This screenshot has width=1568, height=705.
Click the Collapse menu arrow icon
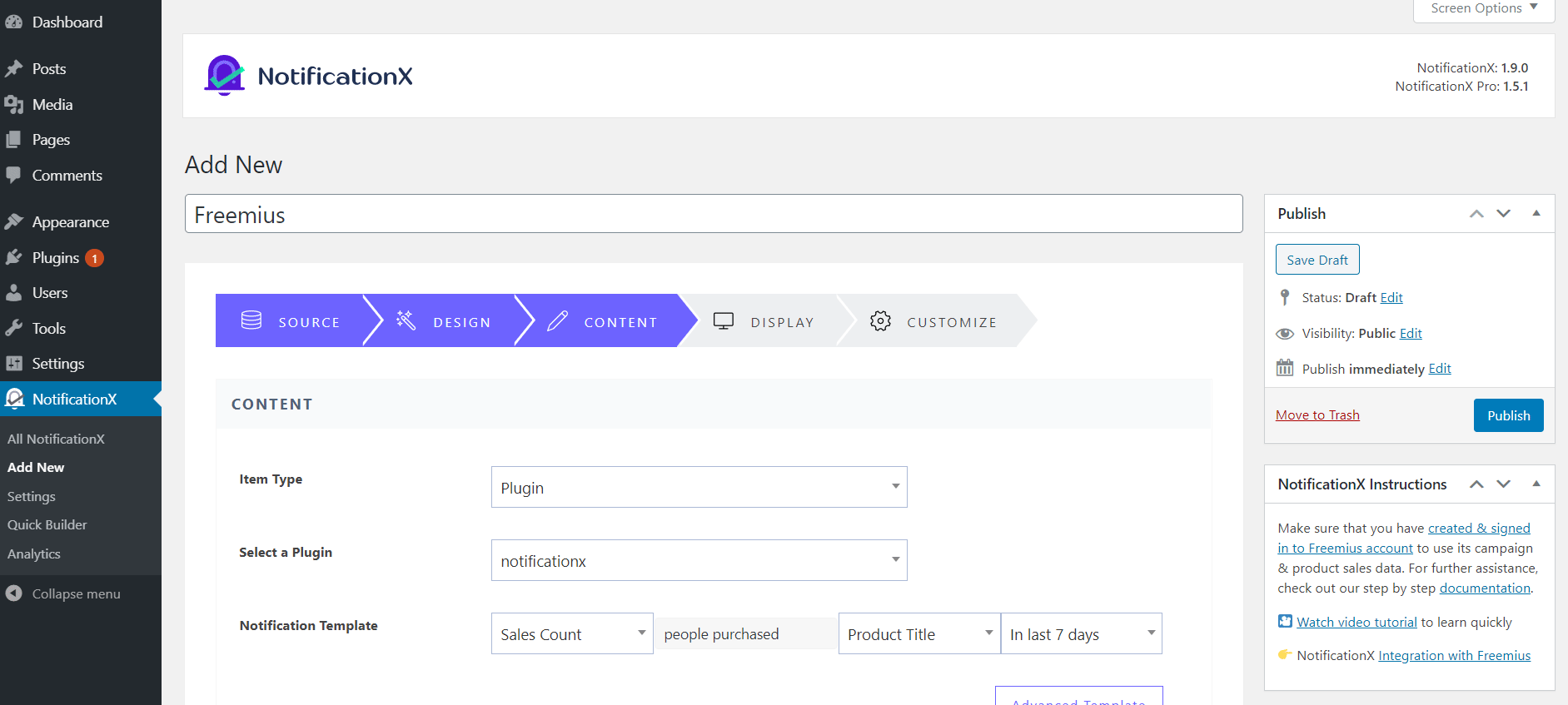(14, 593)
